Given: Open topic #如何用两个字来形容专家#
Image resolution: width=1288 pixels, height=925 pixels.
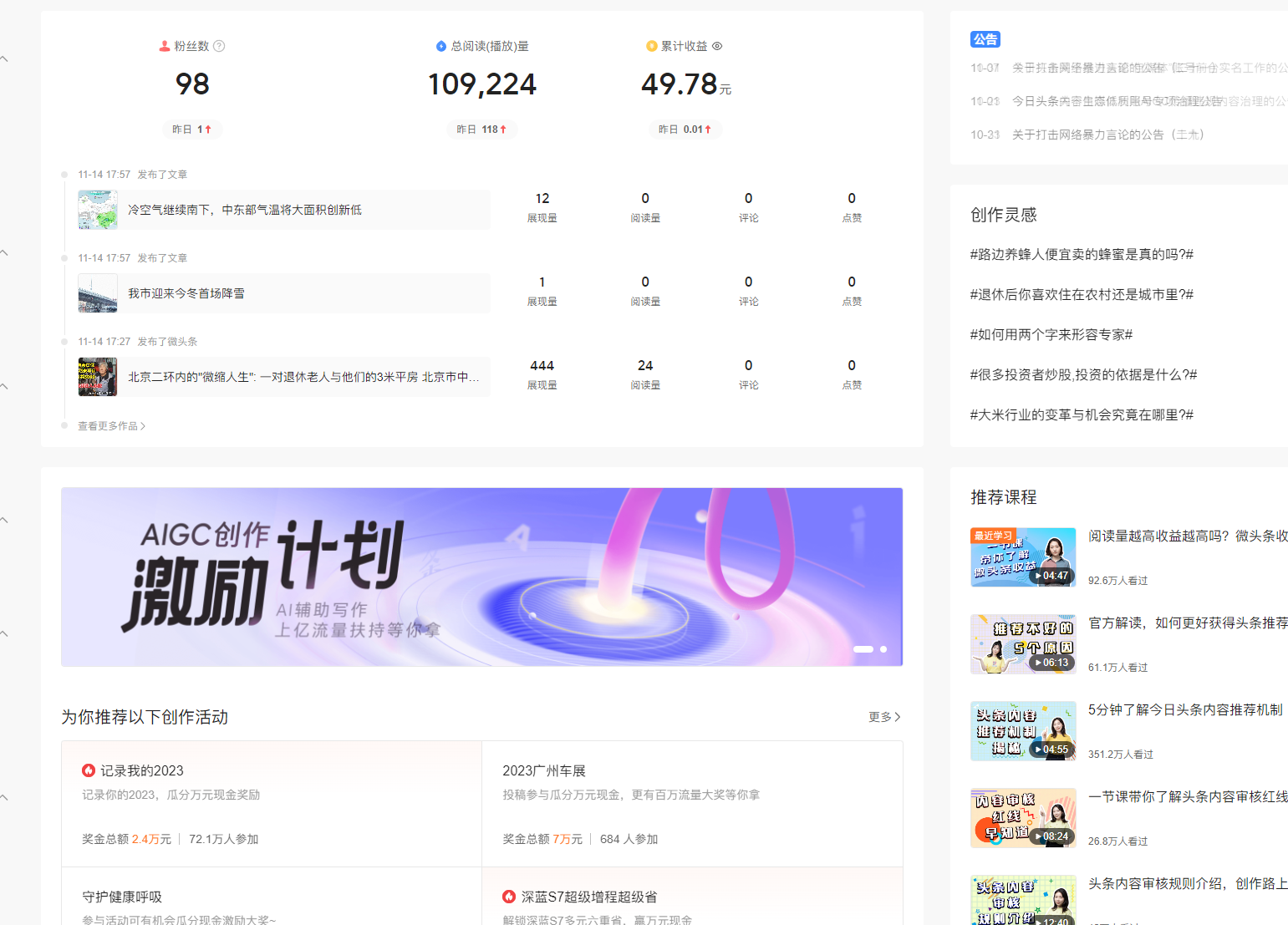Looking at the screenshot, I should click(x=1051, y=334).
